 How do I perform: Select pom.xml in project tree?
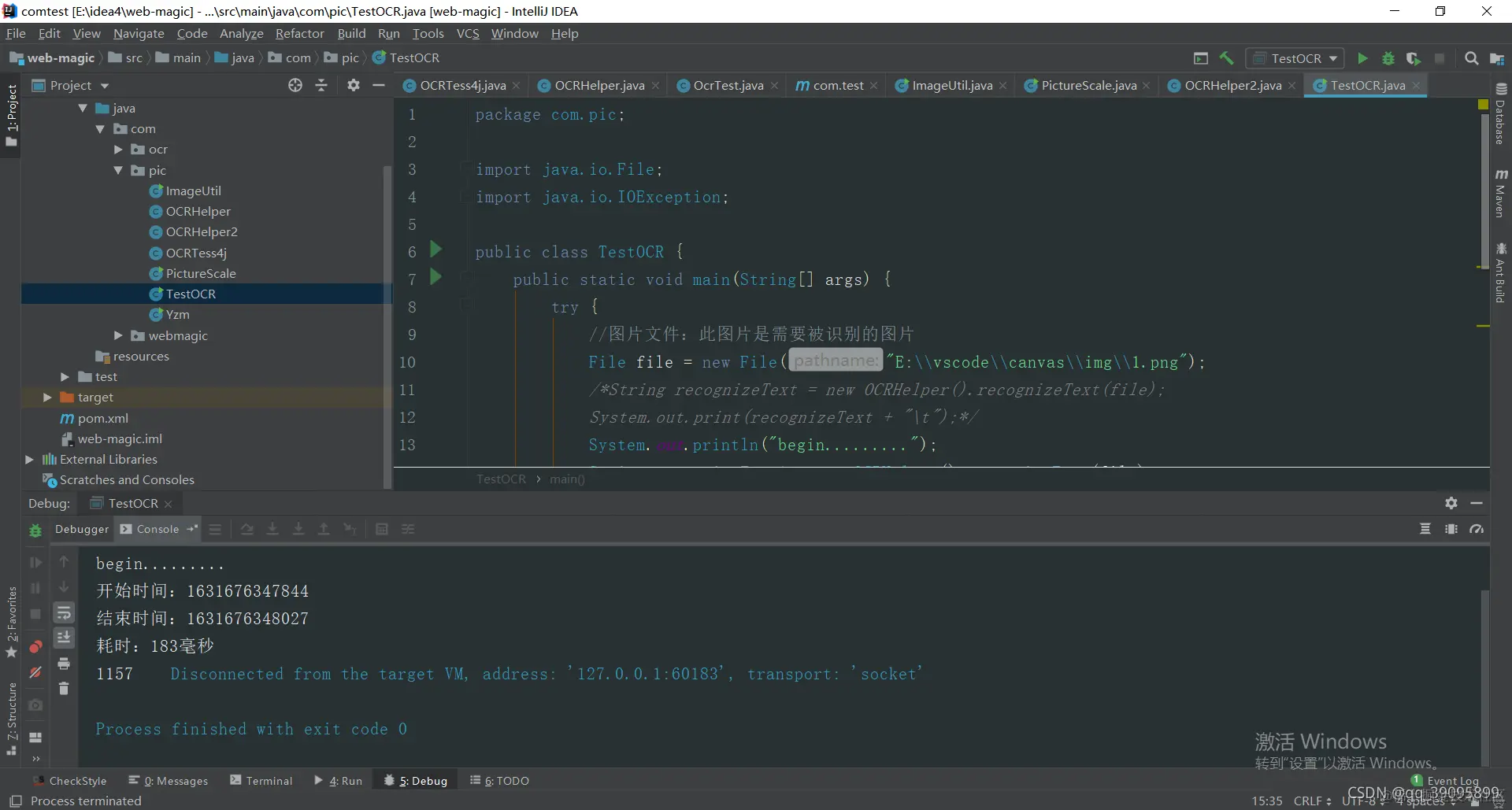pyautogui.click(x=102, y=419)
